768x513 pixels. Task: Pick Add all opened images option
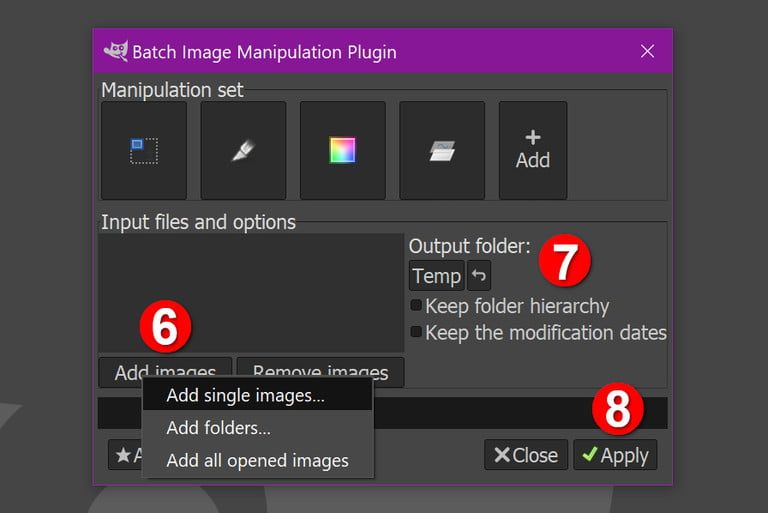tap(257, 460)
